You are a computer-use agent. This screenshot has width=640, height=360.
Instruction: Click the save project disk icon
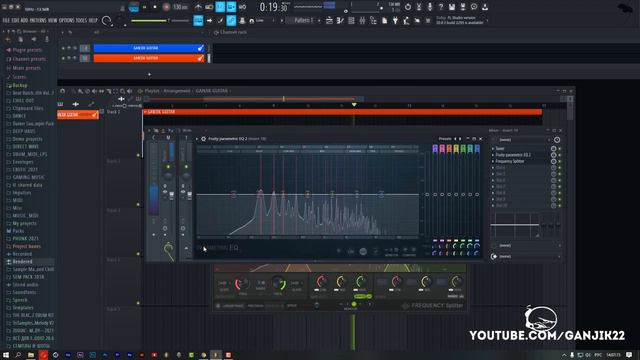[452, 7]
